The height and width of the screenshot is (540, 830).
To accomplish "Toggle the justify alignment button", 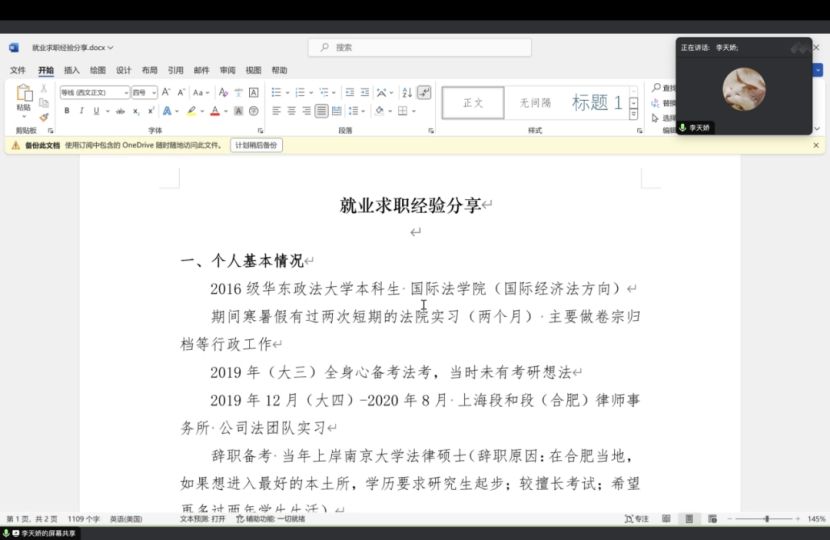I will pos(321,111).
